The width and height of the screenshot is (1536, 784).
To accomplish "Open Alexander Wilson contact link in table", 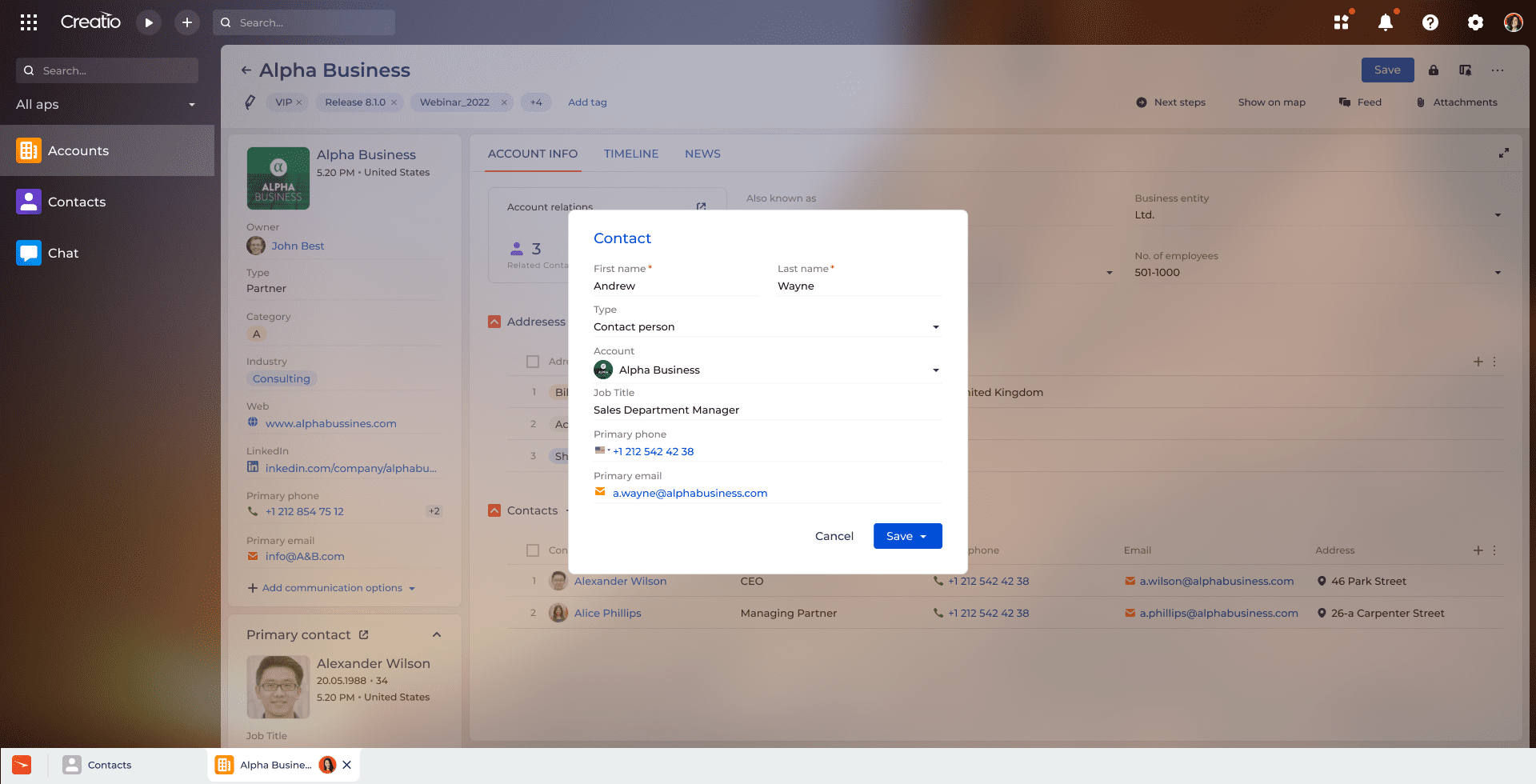I will click(620, 582).
